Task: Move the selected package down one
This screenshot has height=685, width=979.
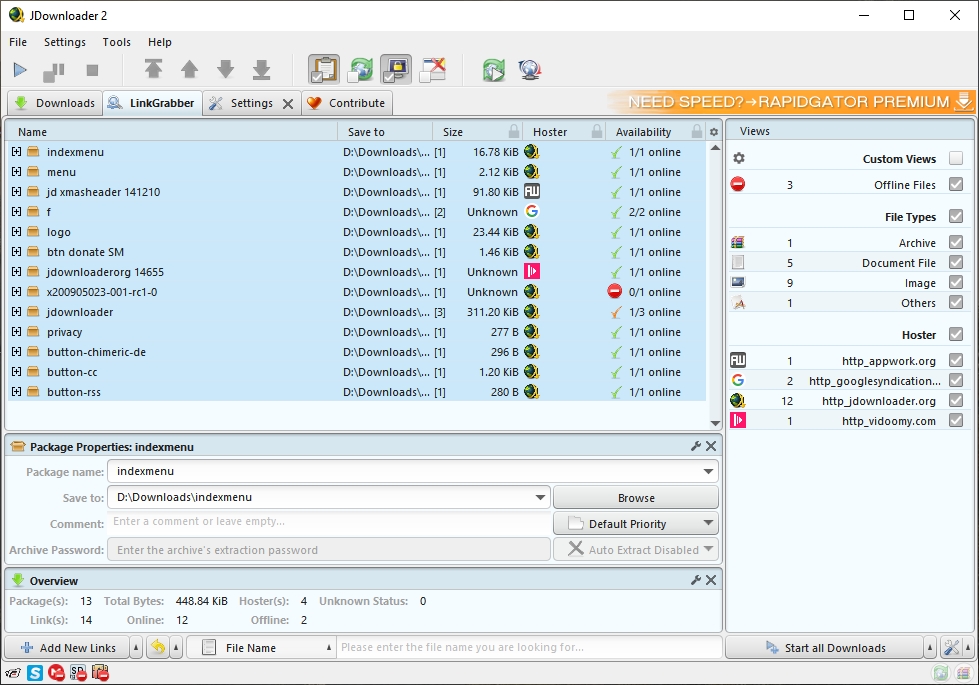Action: [225, 69]
